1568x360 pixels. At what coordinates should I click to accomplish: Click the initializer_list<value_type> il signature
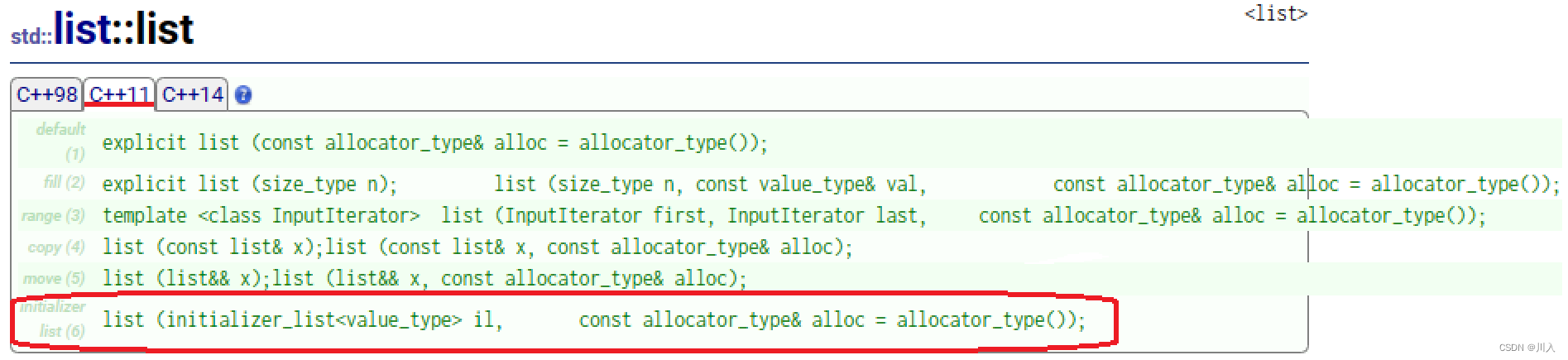[x=303, y=320]
